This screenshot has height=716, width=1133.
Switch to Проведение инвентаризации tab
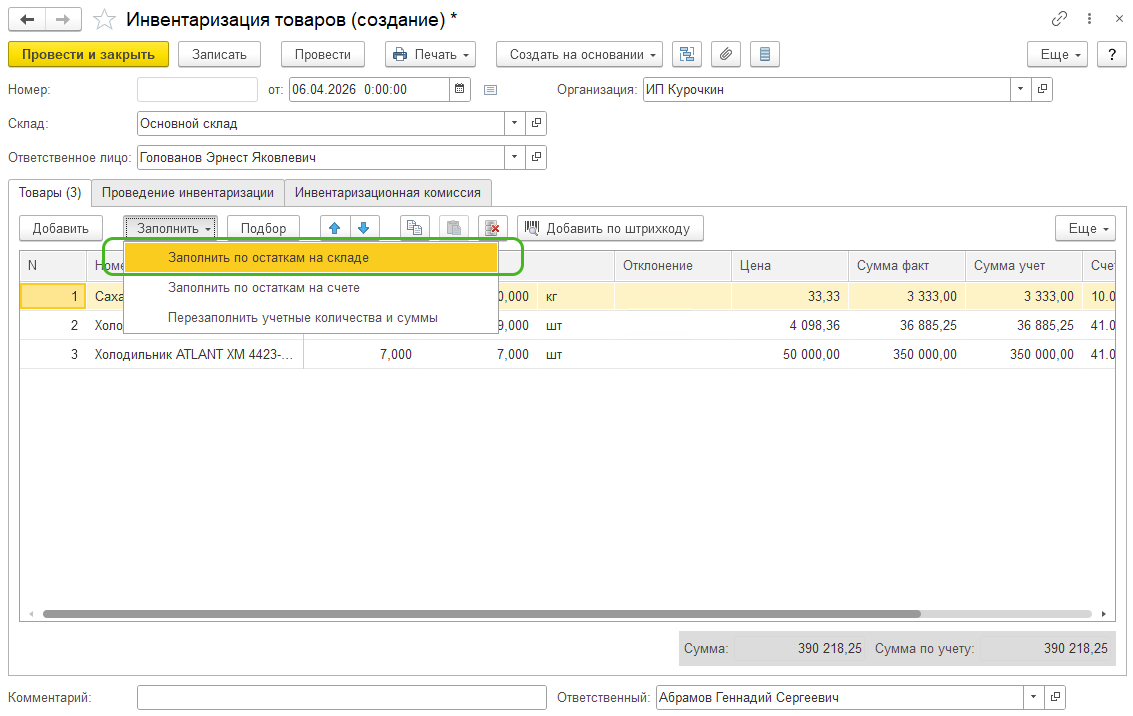coord(187,192)
